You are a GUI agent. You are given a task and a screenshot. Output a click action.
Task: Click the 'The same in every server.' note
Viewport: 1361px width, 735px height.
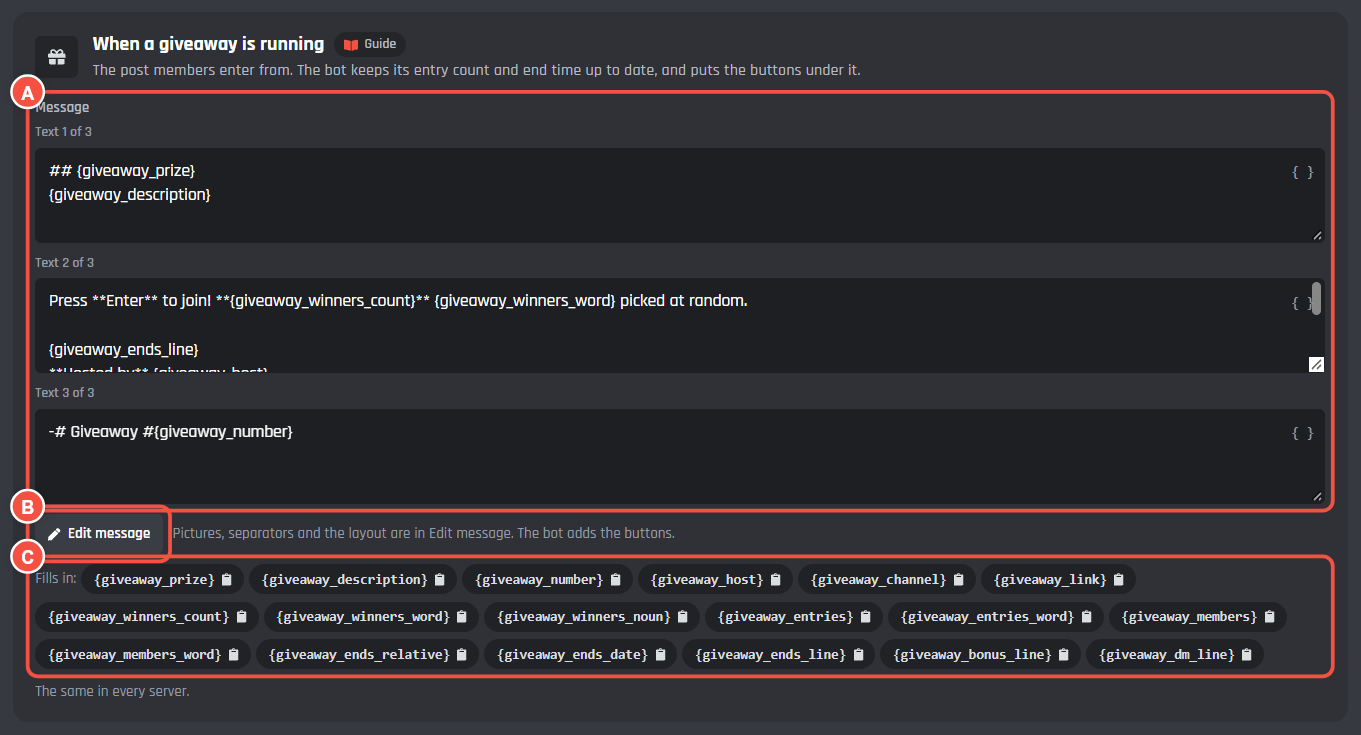point(112,691)
